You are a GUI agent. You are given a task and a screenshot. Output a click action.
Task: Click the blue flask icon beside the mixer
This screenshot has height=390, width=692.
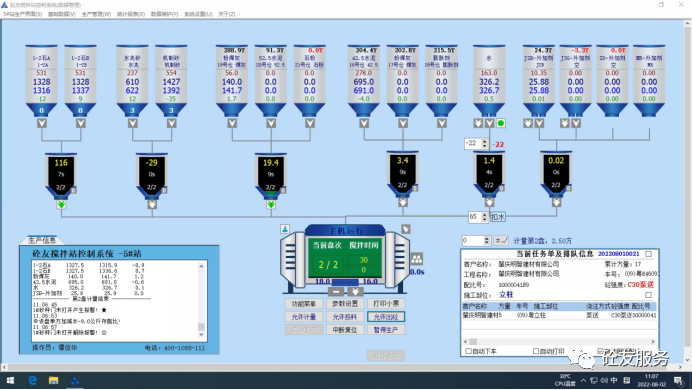285,229
